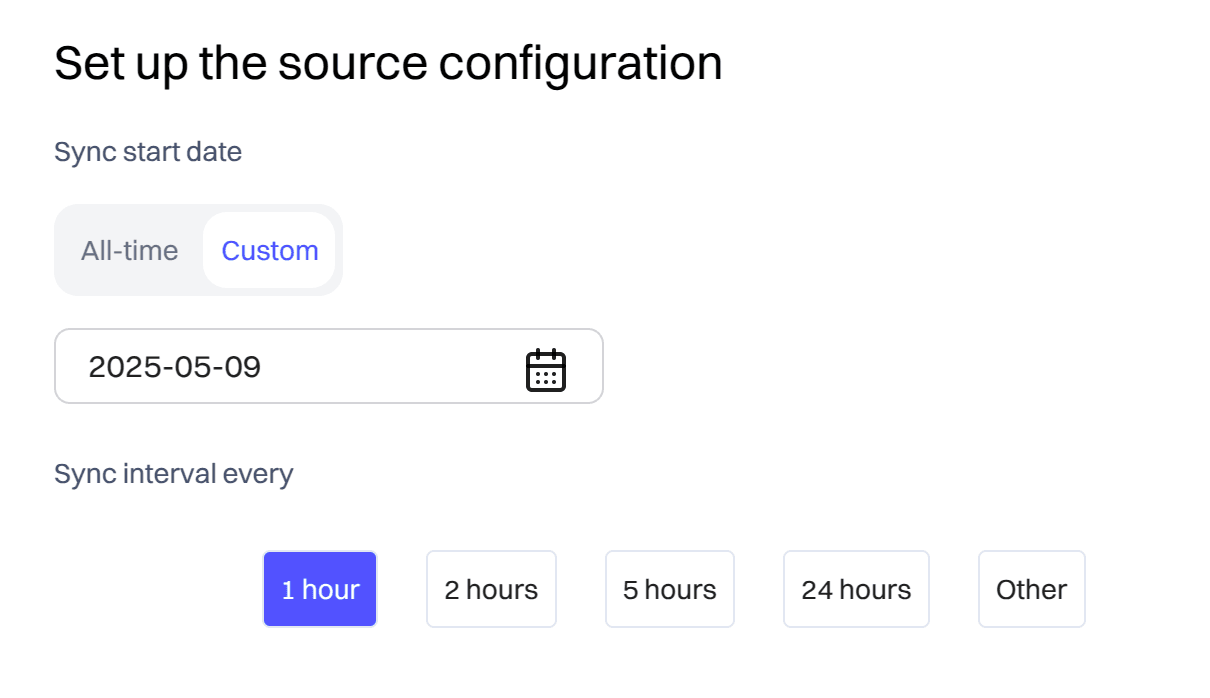Select 24 hours as sync interval
Screen dimensions: 1210x698
tap(856, 589)
